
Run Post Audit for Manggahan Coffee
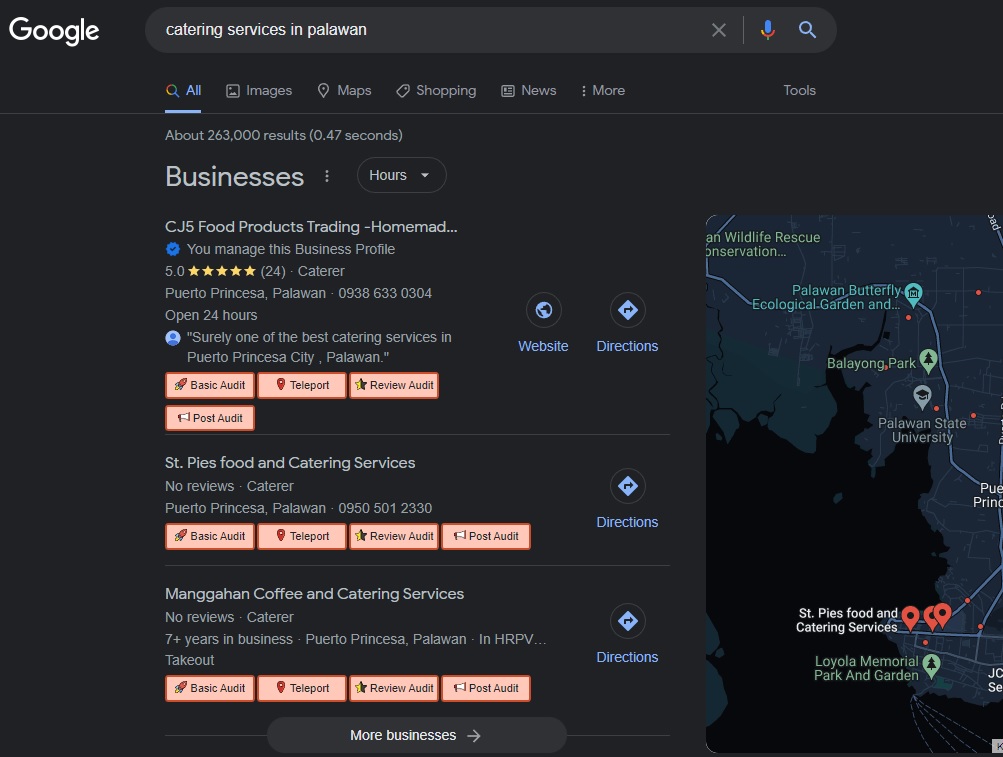486,689
